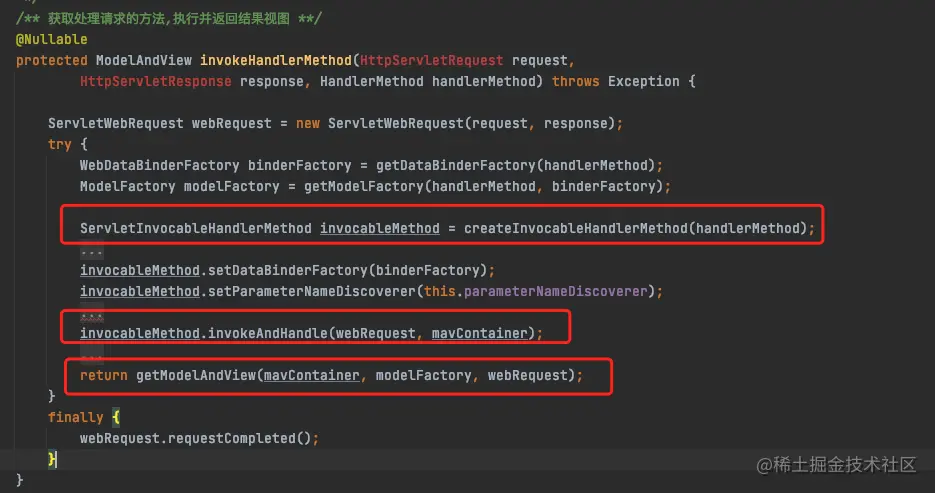Screen dimensions: 935x493
Task: Click the Chinese Javadoc comment line
Action: [x=169, y=18]
